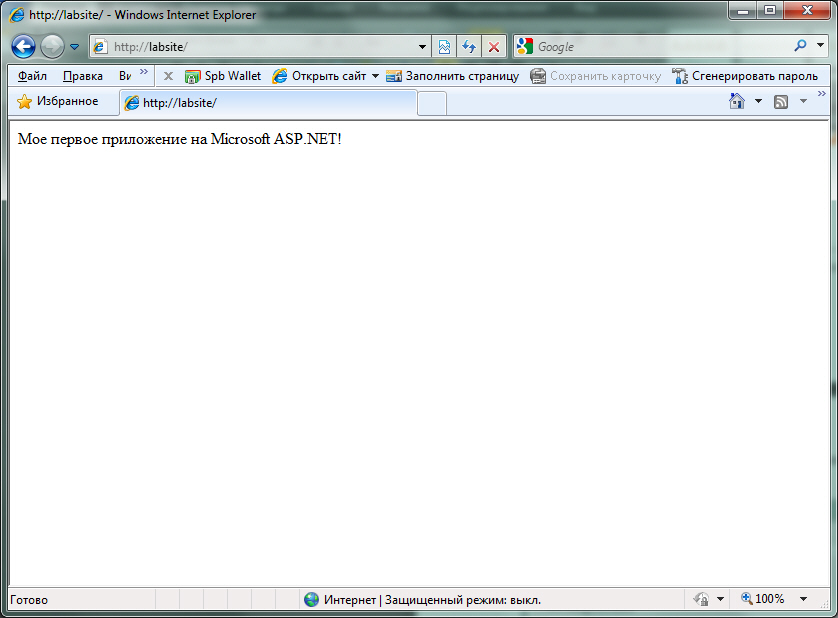The width and height of the screenshot is (838, 618).
Task: Click the 100% zoom level button
Action: pos(763,599)
